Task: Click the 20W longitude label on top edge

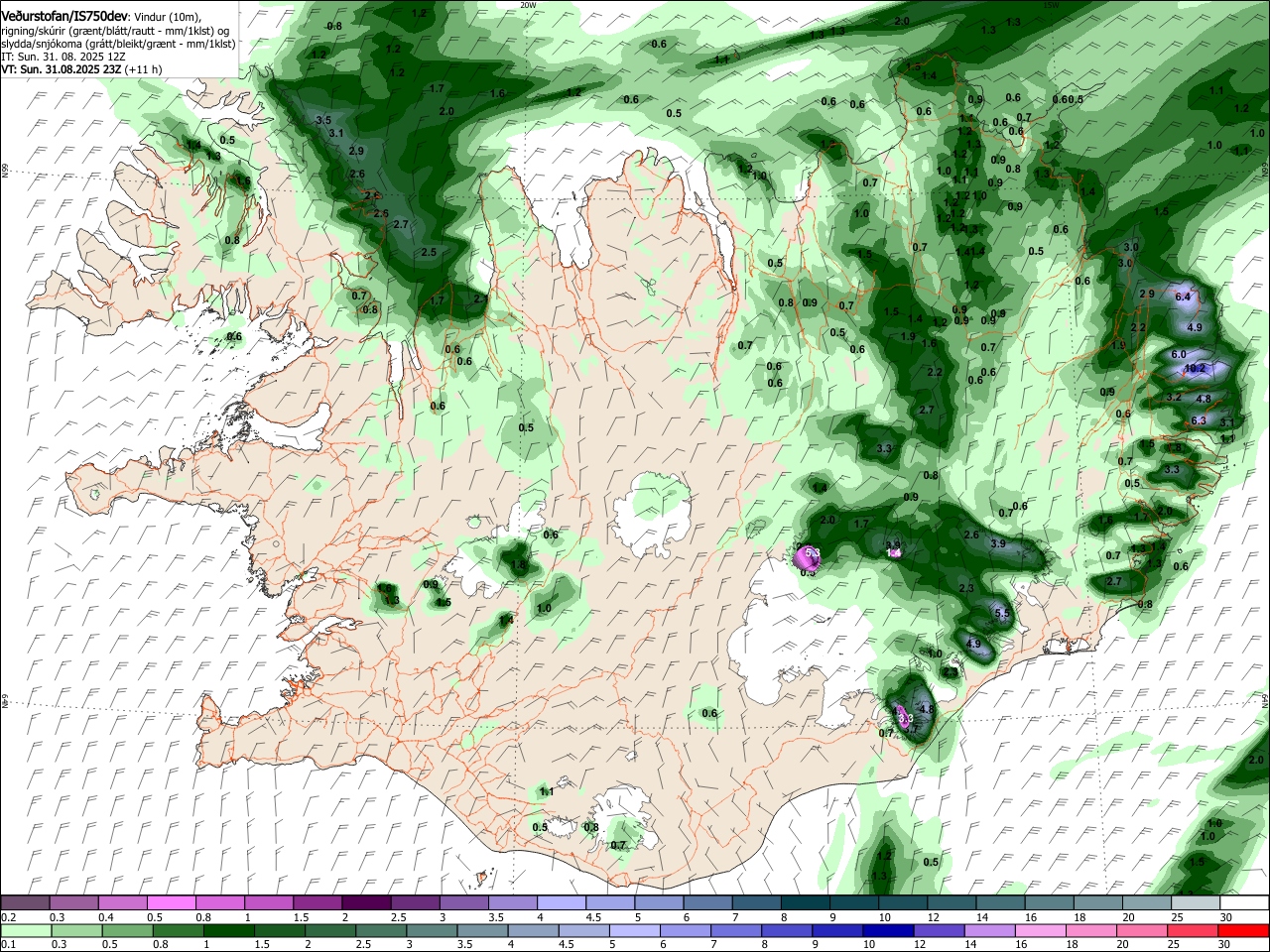Action: 528,5
